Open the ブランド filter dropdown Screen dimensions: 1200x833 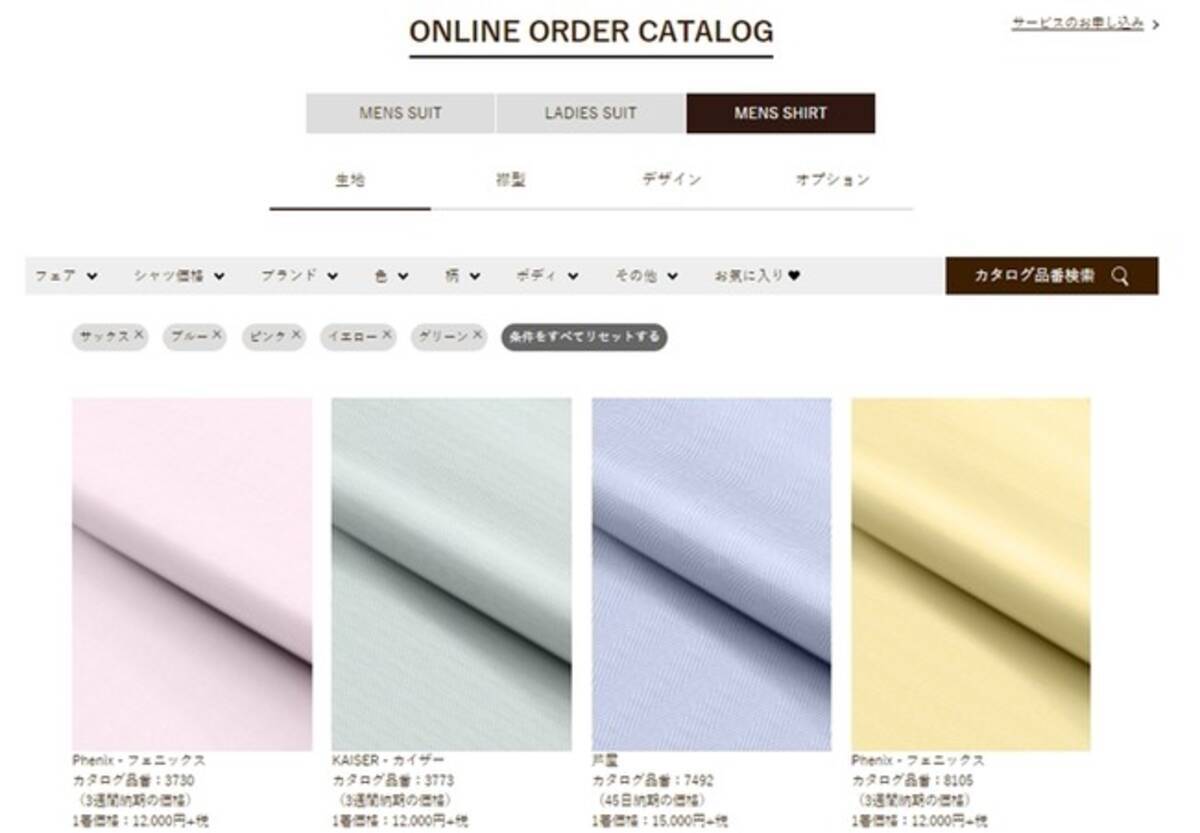299,276
